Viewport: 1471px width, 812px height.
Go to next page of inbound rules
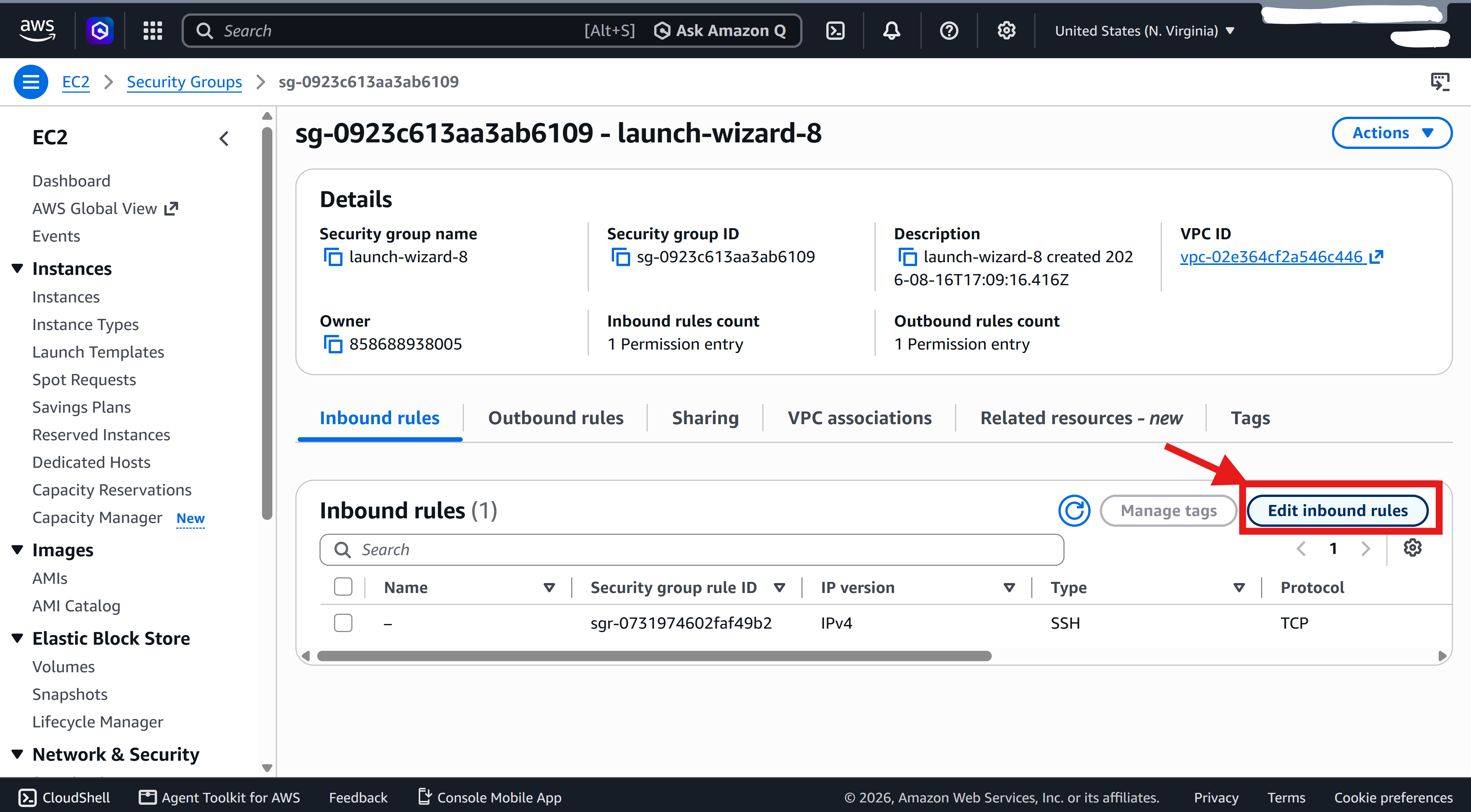1365,549
